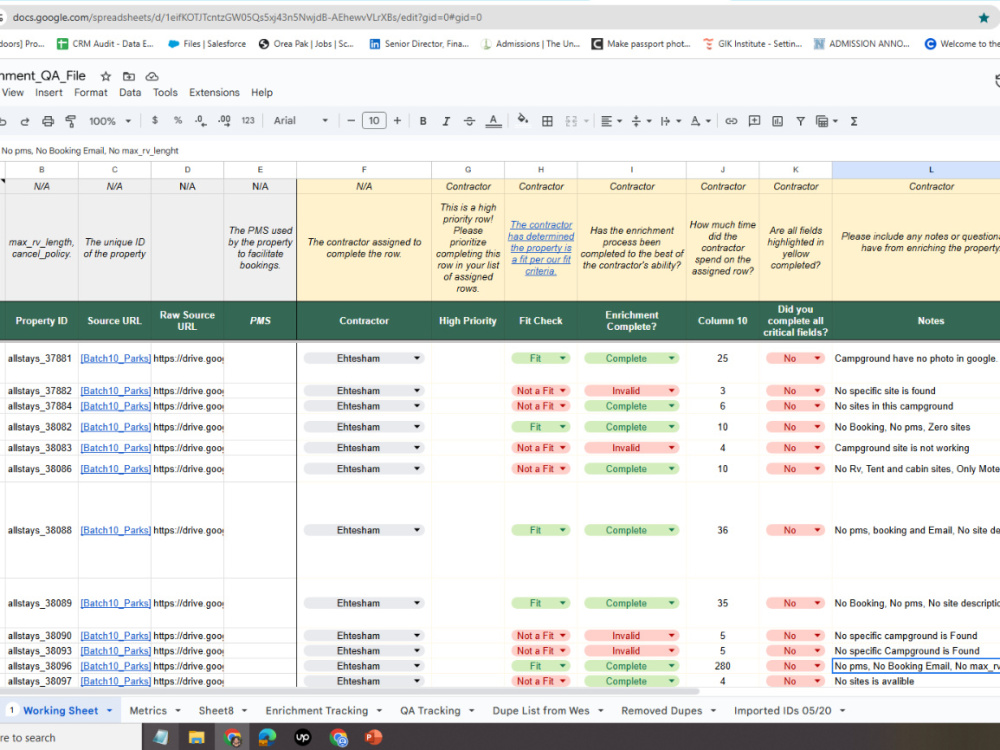The image size is (1000, 750).
Task: Format as percent
Action: 178,121
